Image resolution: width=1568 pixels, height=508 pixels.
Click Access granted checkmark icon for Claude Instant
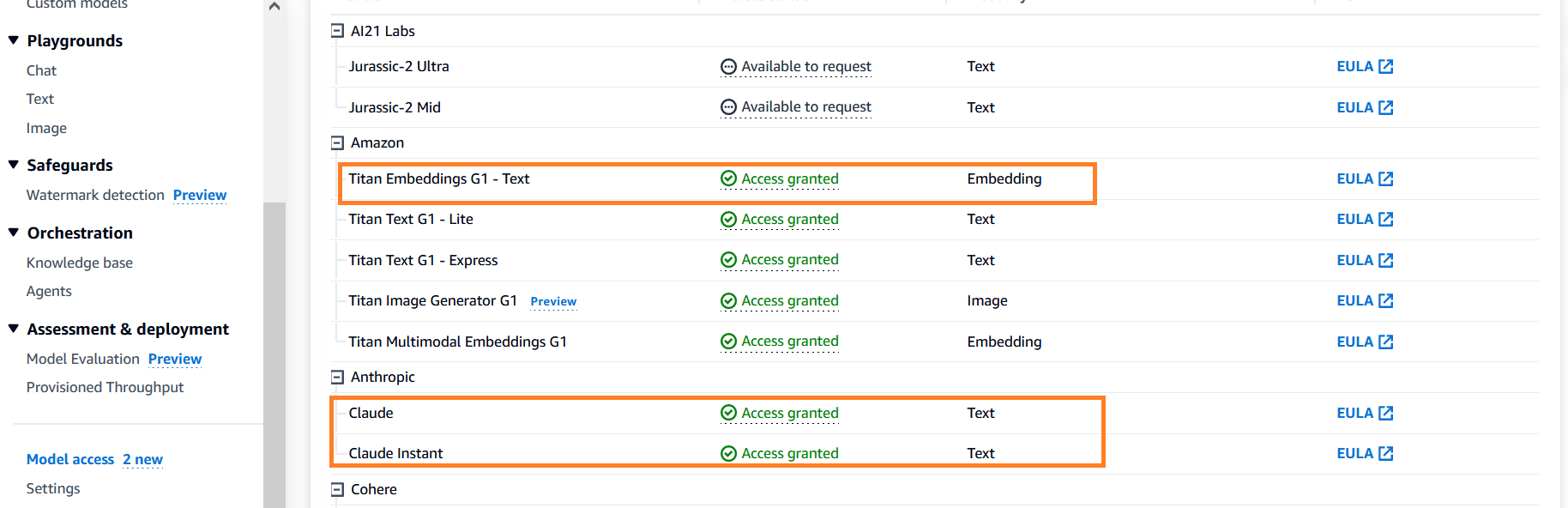pos(728,453)
